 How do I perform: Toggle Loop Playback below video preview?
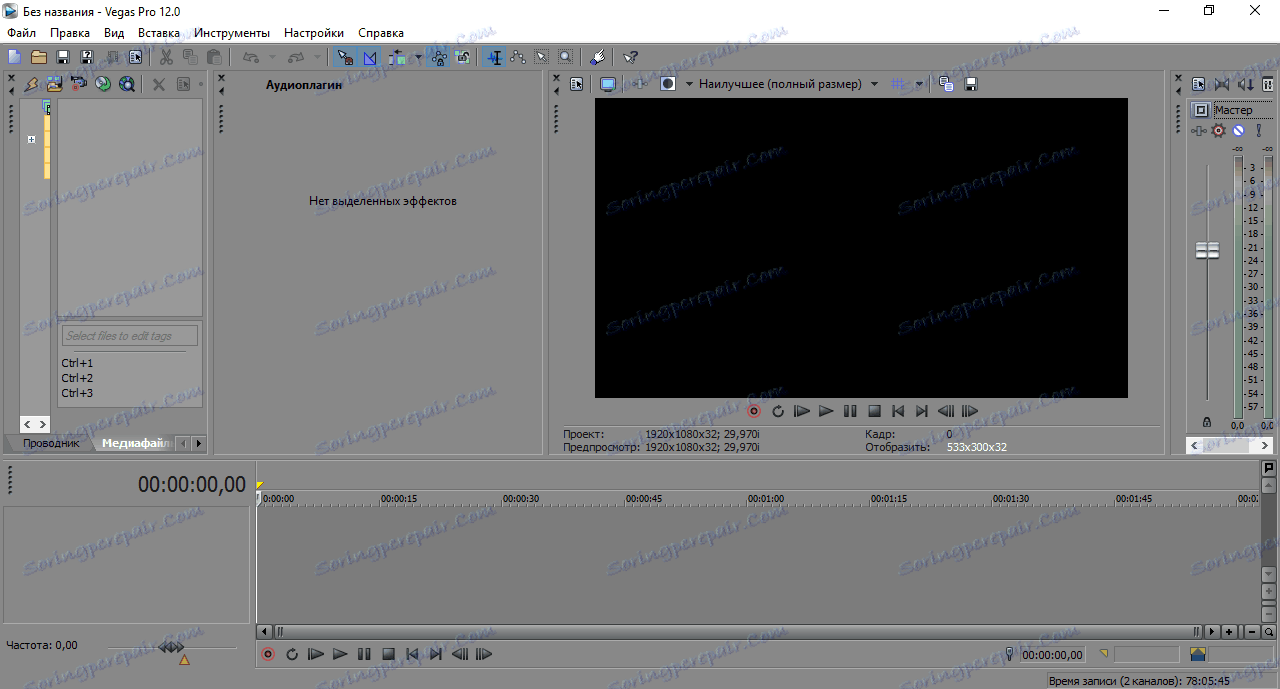[x=778, y=411]
